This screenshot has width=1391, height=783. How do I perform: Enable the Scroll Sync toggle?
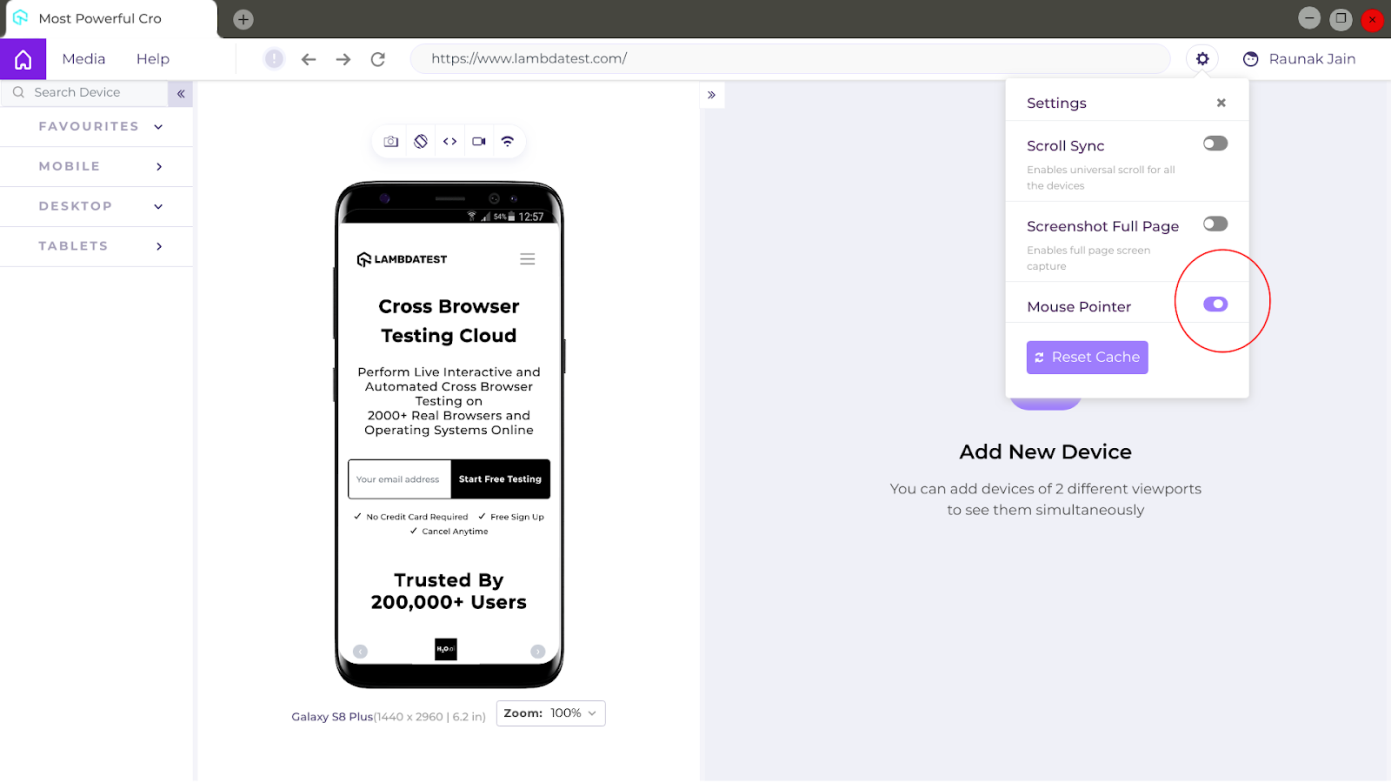click(x=1215, y=144)
